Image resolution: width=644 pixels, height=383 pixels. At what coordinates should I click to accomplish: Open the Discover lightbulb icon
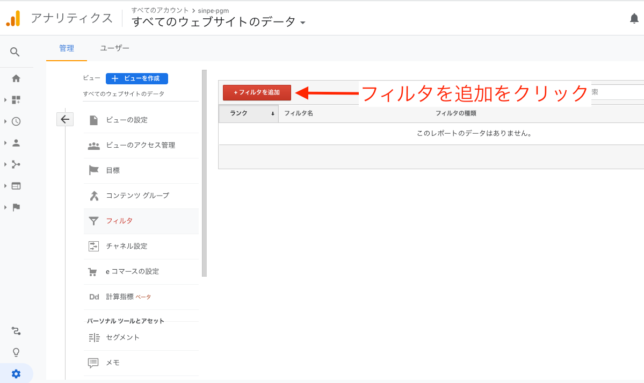16,352
